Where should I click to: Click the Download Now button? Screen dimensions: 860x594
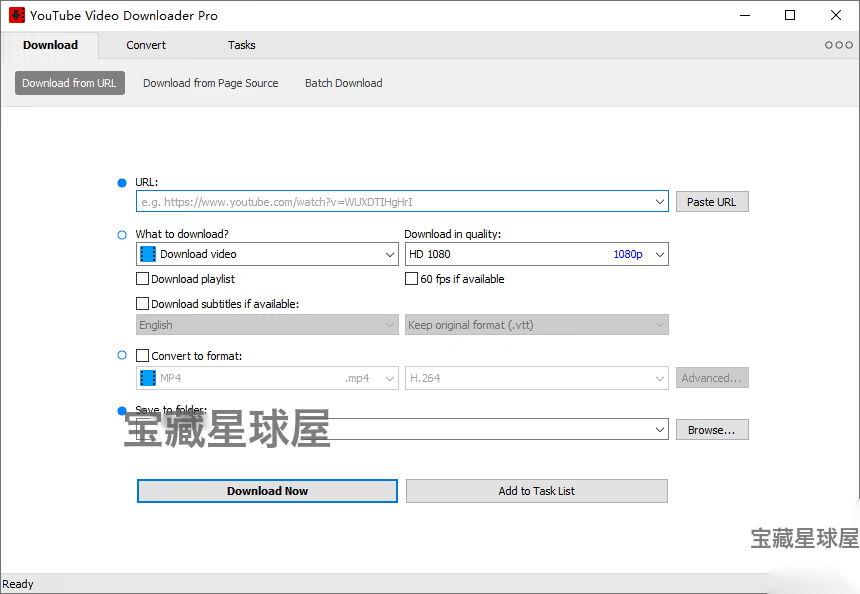click(x=267, y=491)
